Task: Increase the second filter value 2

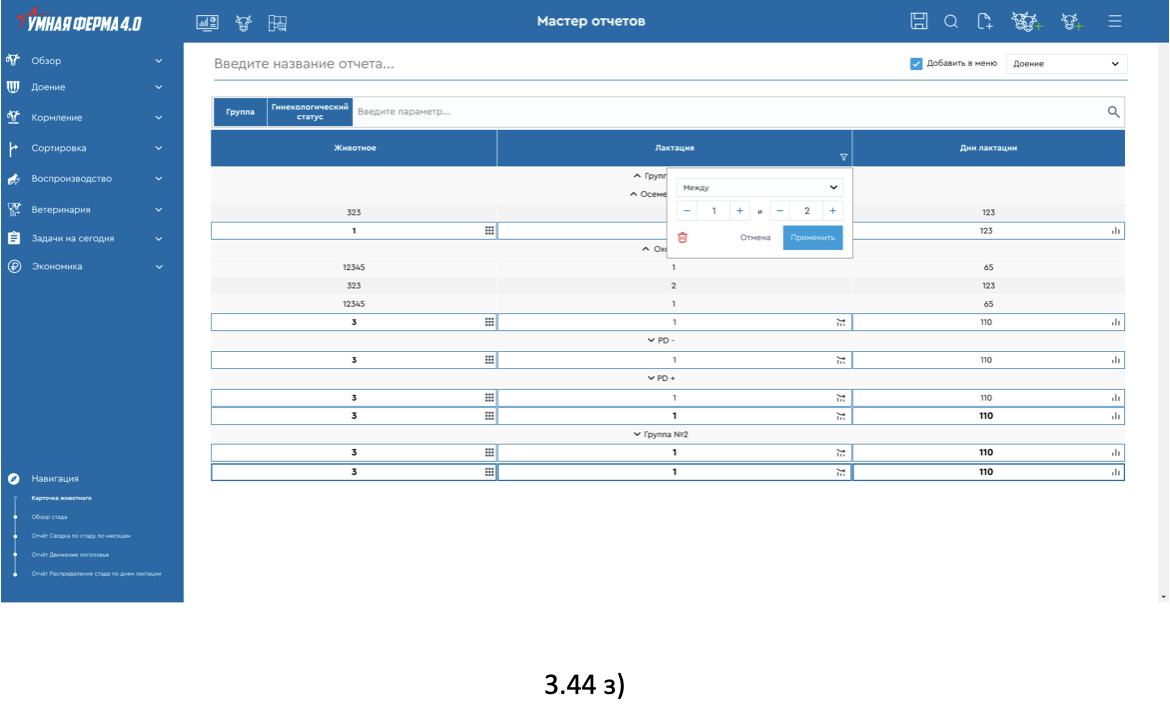Action: (x=833, y=211)
